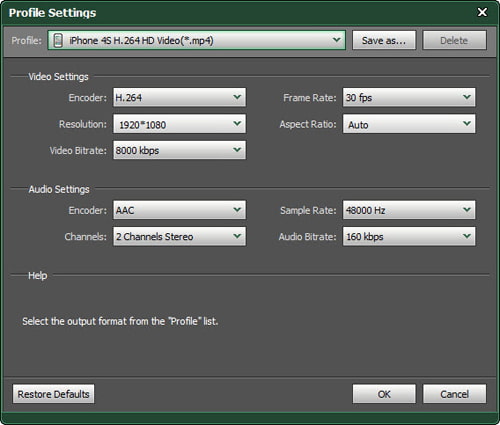Click the Audio Bitrate dropdown arrow icon
Viewport: 500px width, 425px height.
coord(467,236)
